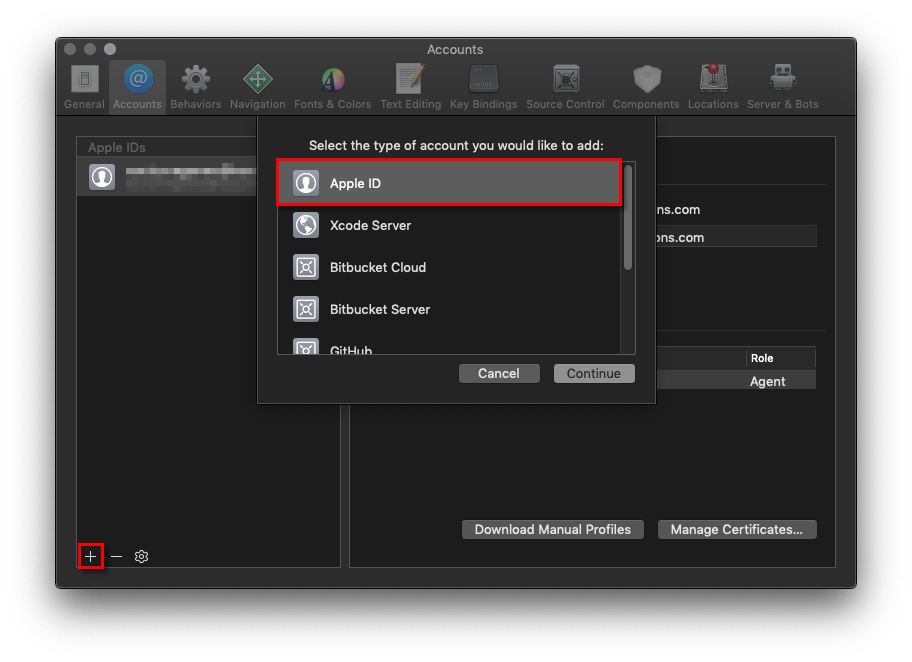This screenshot has width=912, height=662.
Task: Select the Text Editing preferences icon
Action: pos(410,86)
